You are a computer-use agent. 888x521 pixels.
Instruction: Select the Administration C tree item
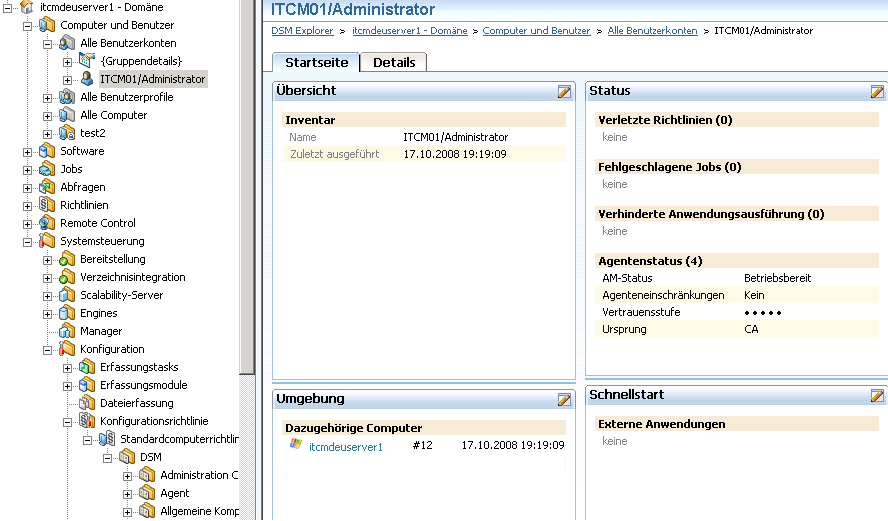[x=199, y=475]
